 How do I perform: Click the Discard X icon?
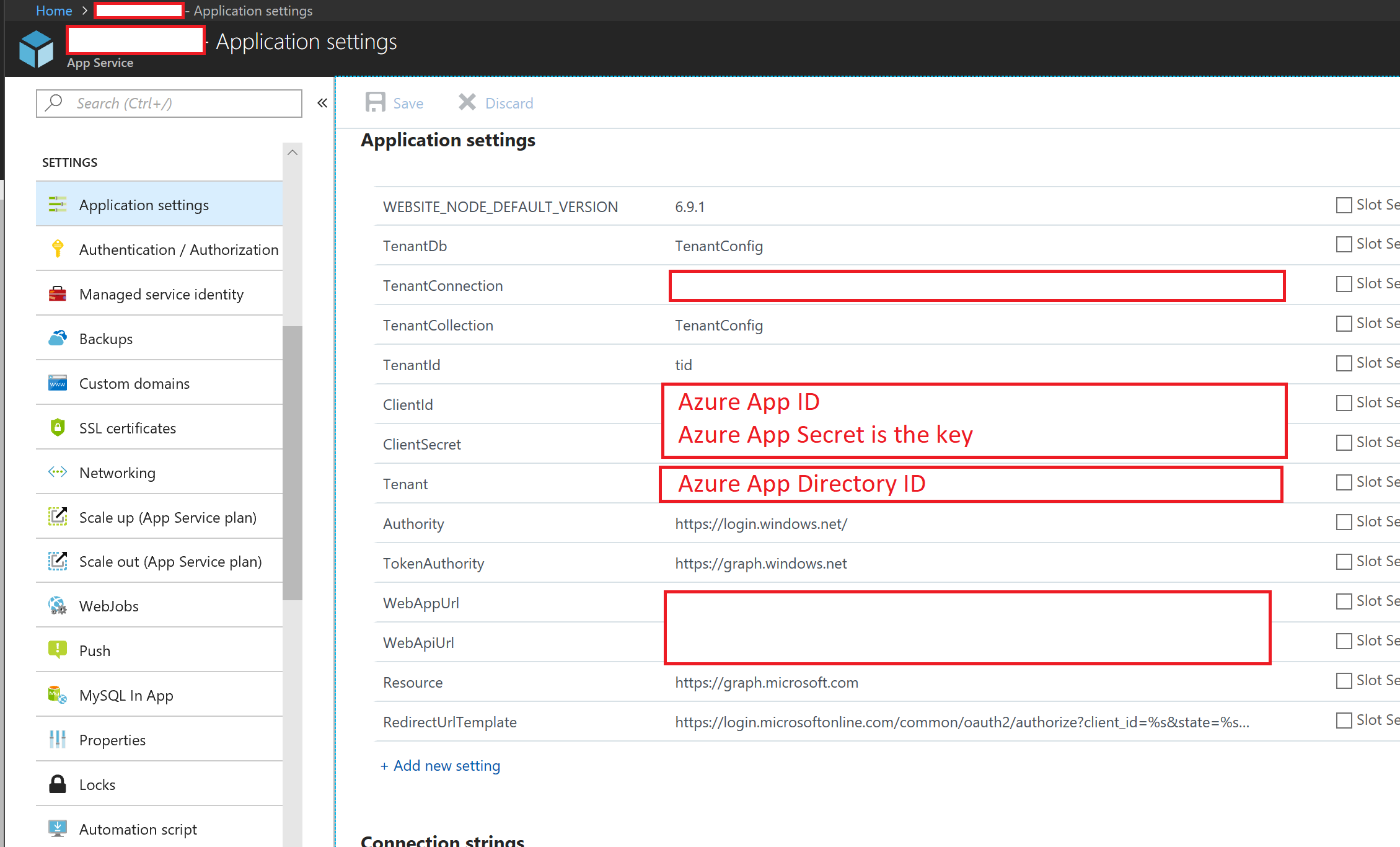tap(467, 102)
